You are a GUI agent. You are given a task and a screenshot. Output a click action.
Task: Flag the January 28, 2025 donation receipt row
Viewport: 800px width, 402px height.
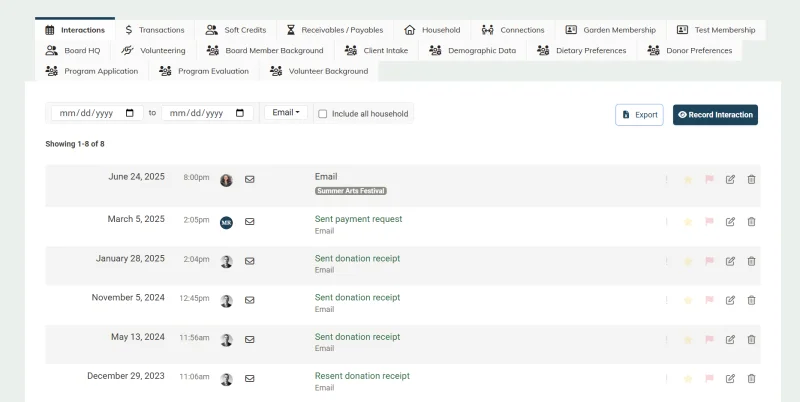[x=709, y=261]
